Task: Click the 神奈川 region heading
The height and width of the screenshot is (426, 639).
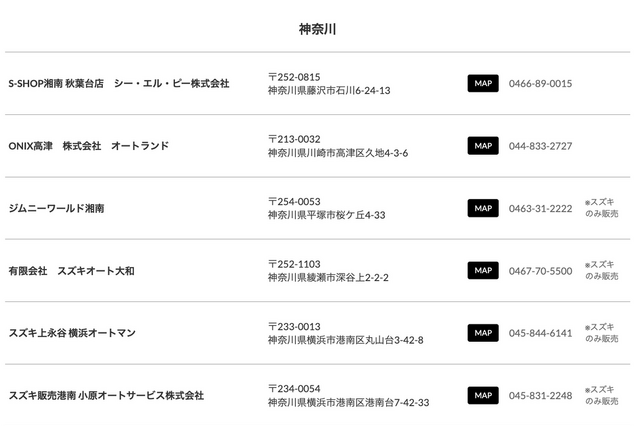Action: (318, 29)
